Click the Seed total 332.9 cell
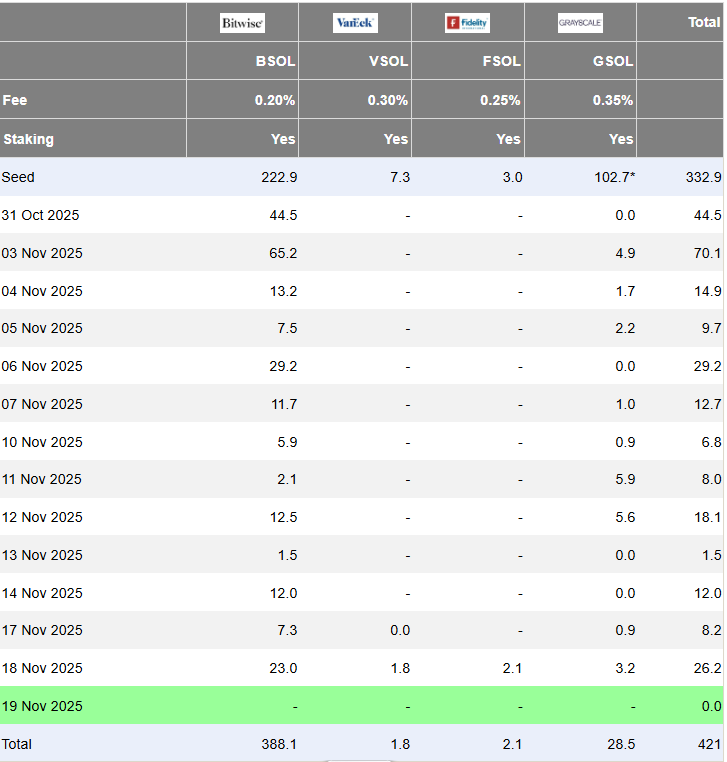727x762 pixels. (x=702, y=177)
